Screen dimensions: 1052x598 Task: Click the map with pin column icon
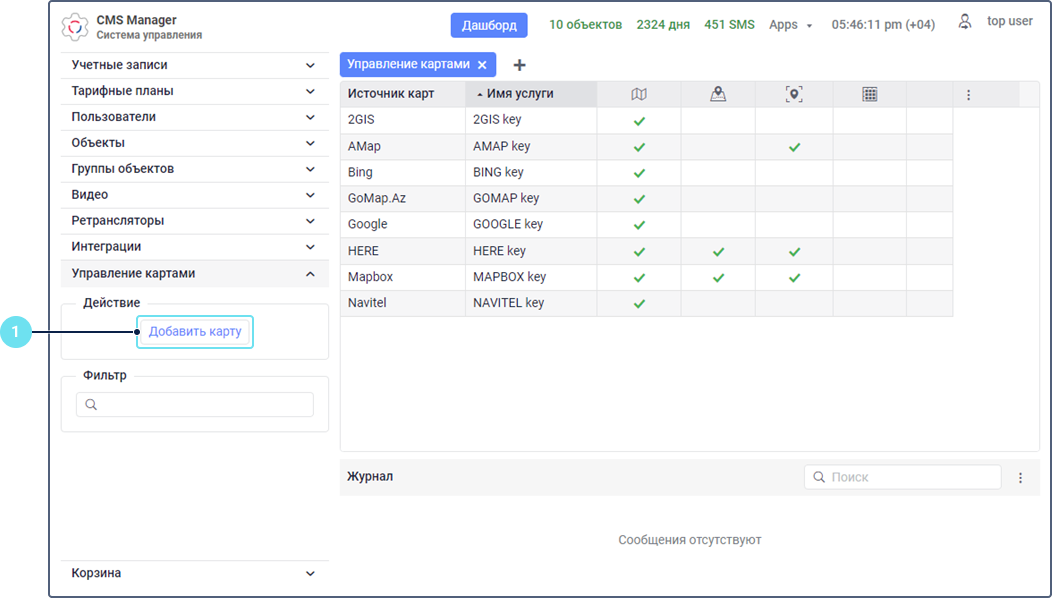(717, 94)
